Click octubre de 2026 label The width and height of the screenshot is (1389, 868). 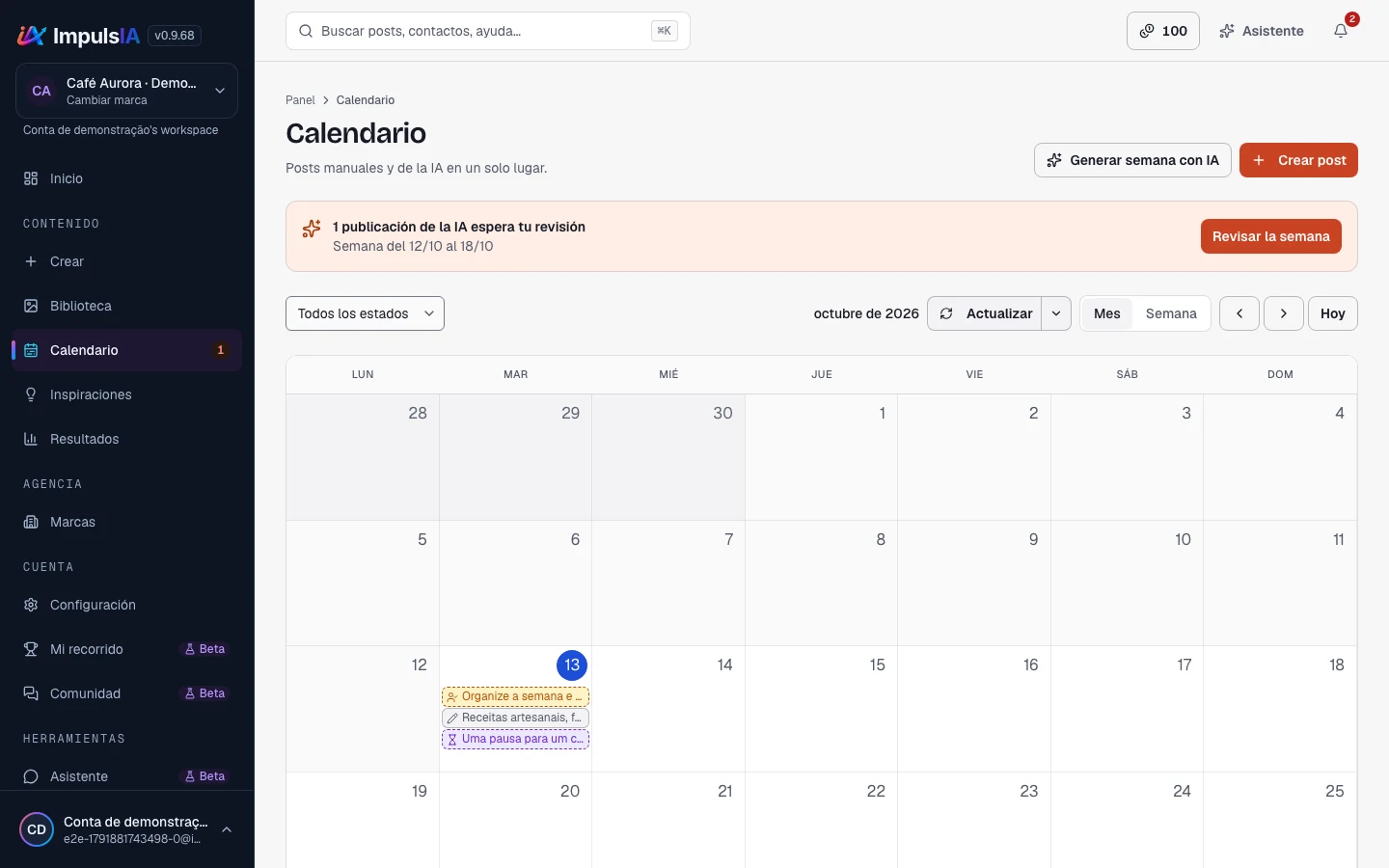click(866, 313)
